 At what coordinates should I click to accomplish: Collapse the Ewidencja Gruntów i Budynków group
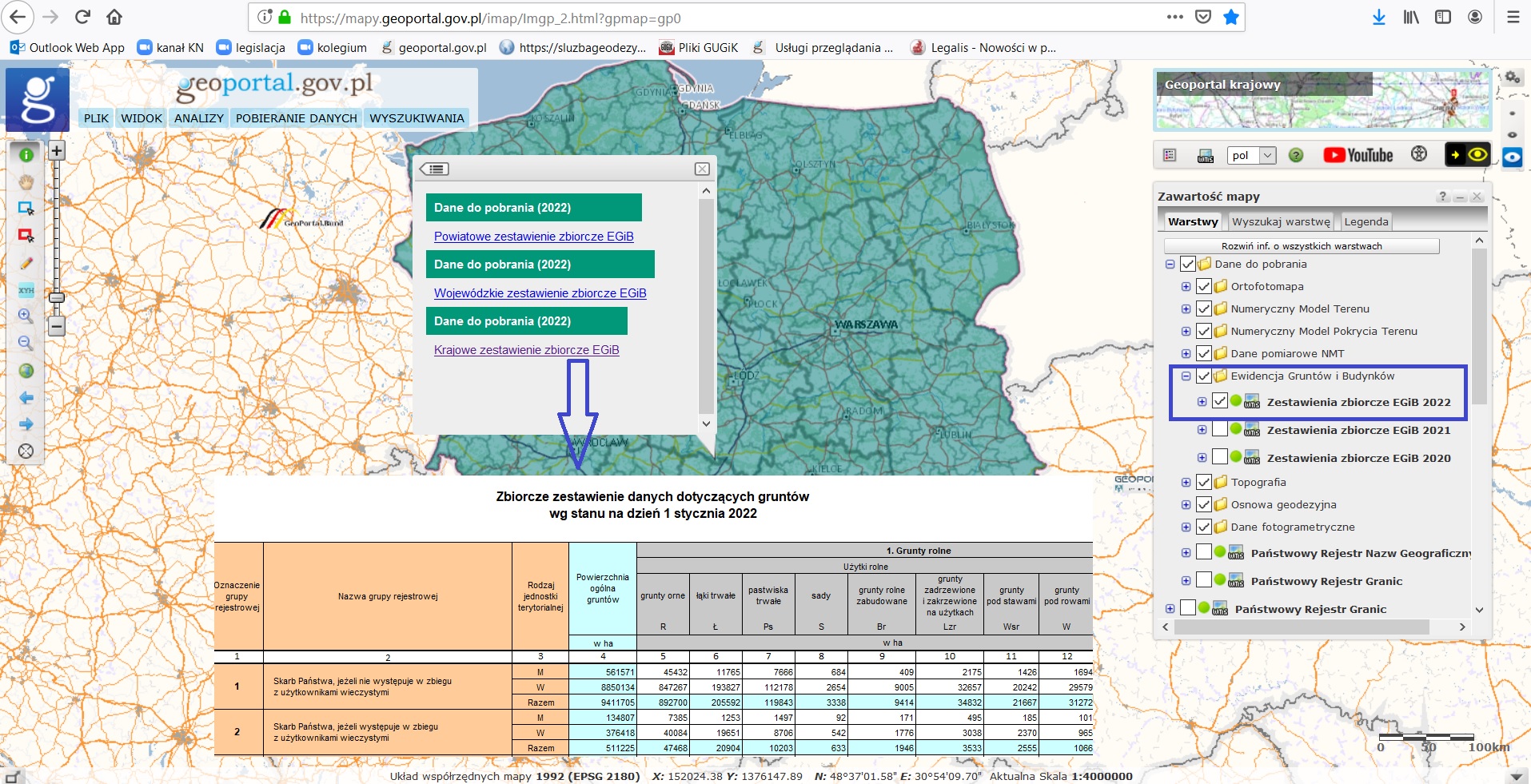1186,376
